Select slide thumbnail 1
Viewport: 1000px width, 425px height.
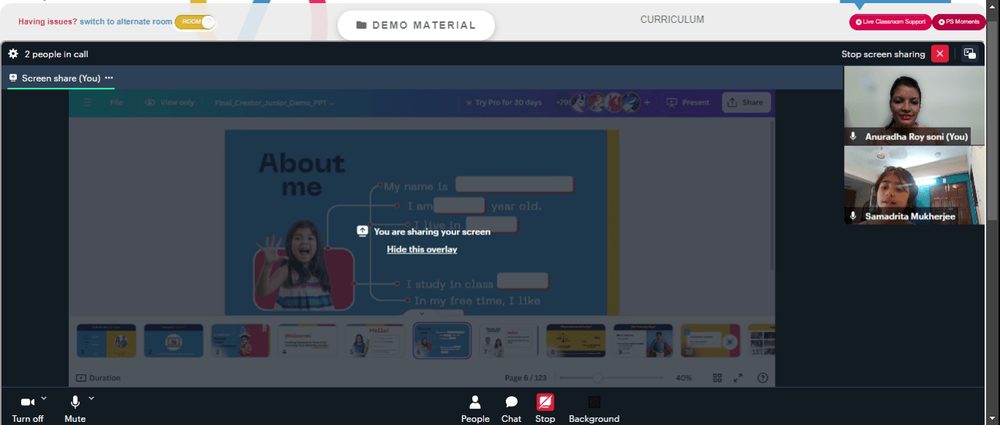(107, 341)
